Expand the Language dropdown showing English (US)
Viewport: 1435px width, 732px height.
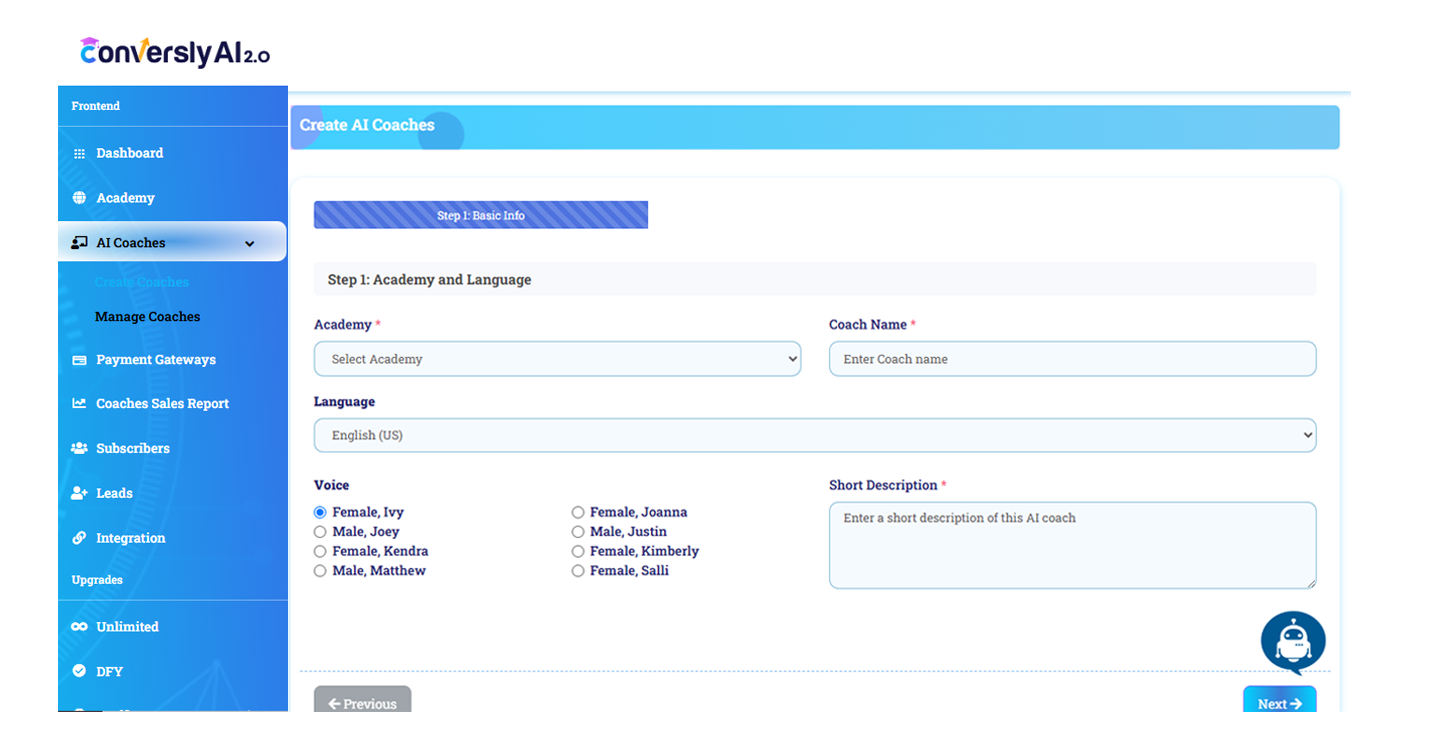(814, 435)
